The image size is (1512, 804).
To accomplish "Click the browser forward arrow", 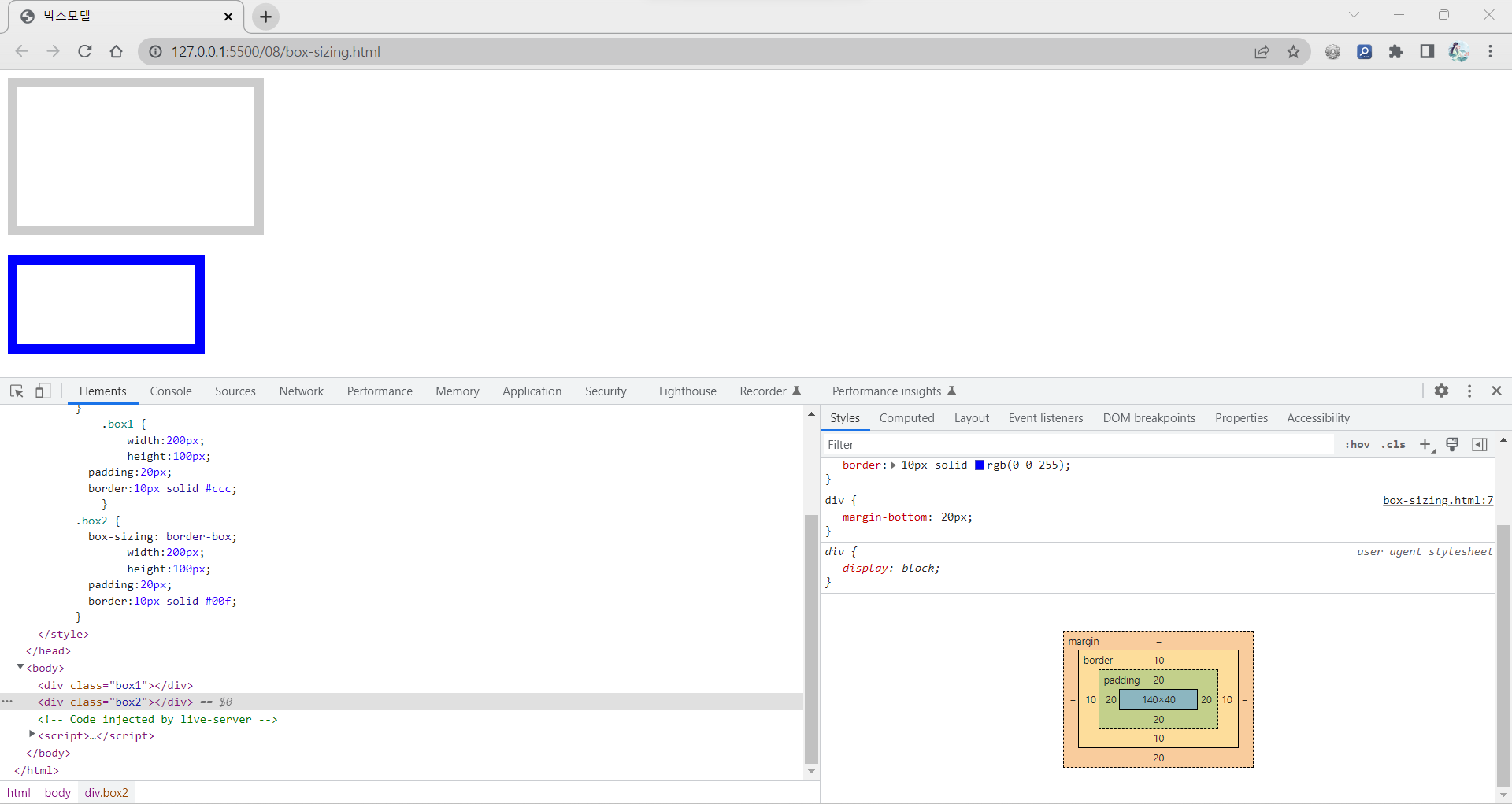I will (53, 51).
